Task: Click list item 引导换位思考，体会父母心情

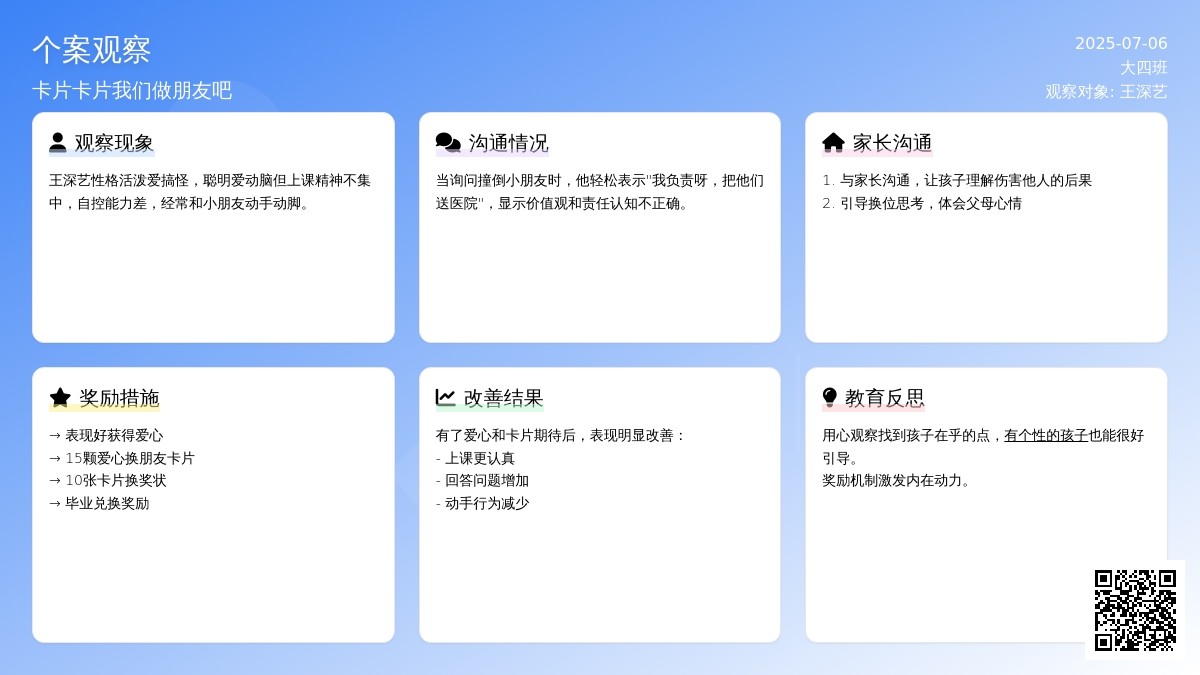Action: pyautogui.click(x=922, y=203)
